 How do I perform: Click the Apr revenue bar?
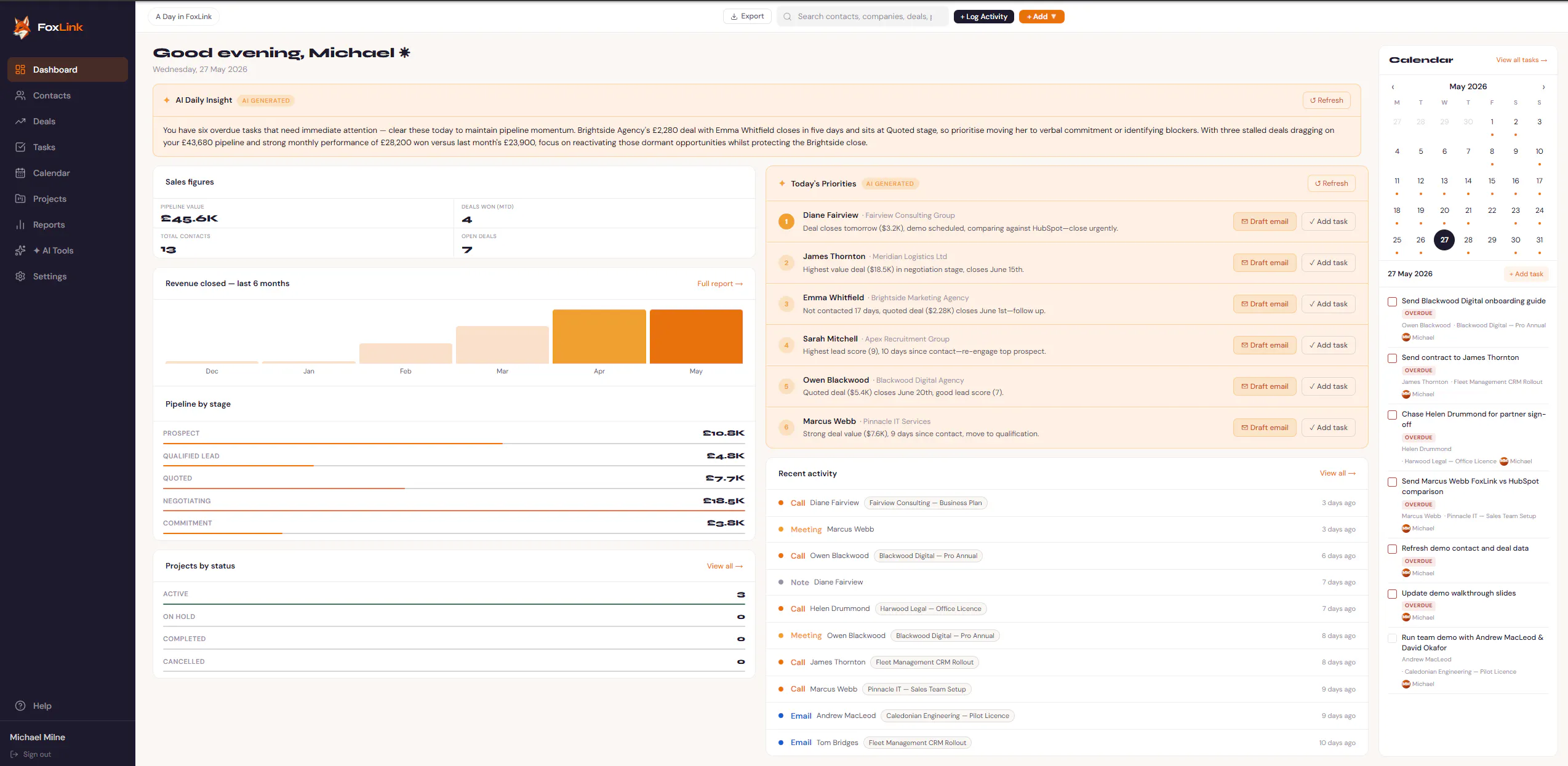pos(599,337)
